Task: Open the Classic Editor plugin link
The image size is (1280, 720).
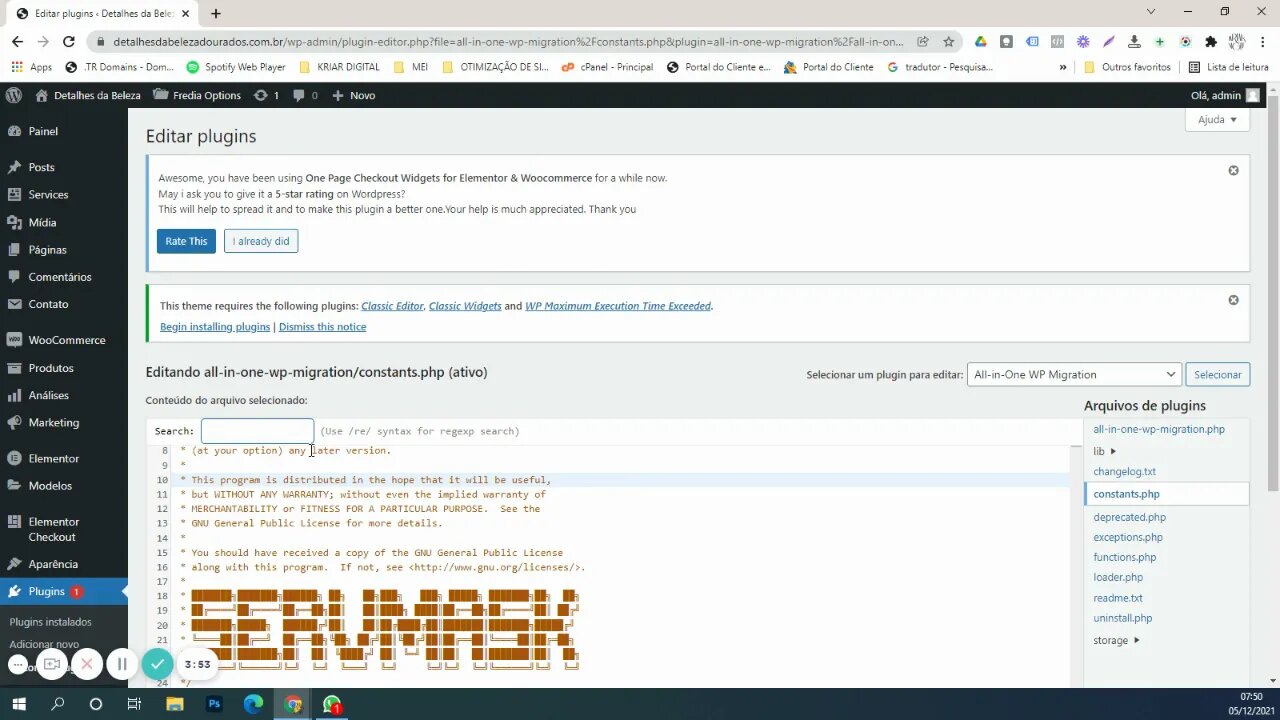Action: pyautogui.click(x=392, y=306)
